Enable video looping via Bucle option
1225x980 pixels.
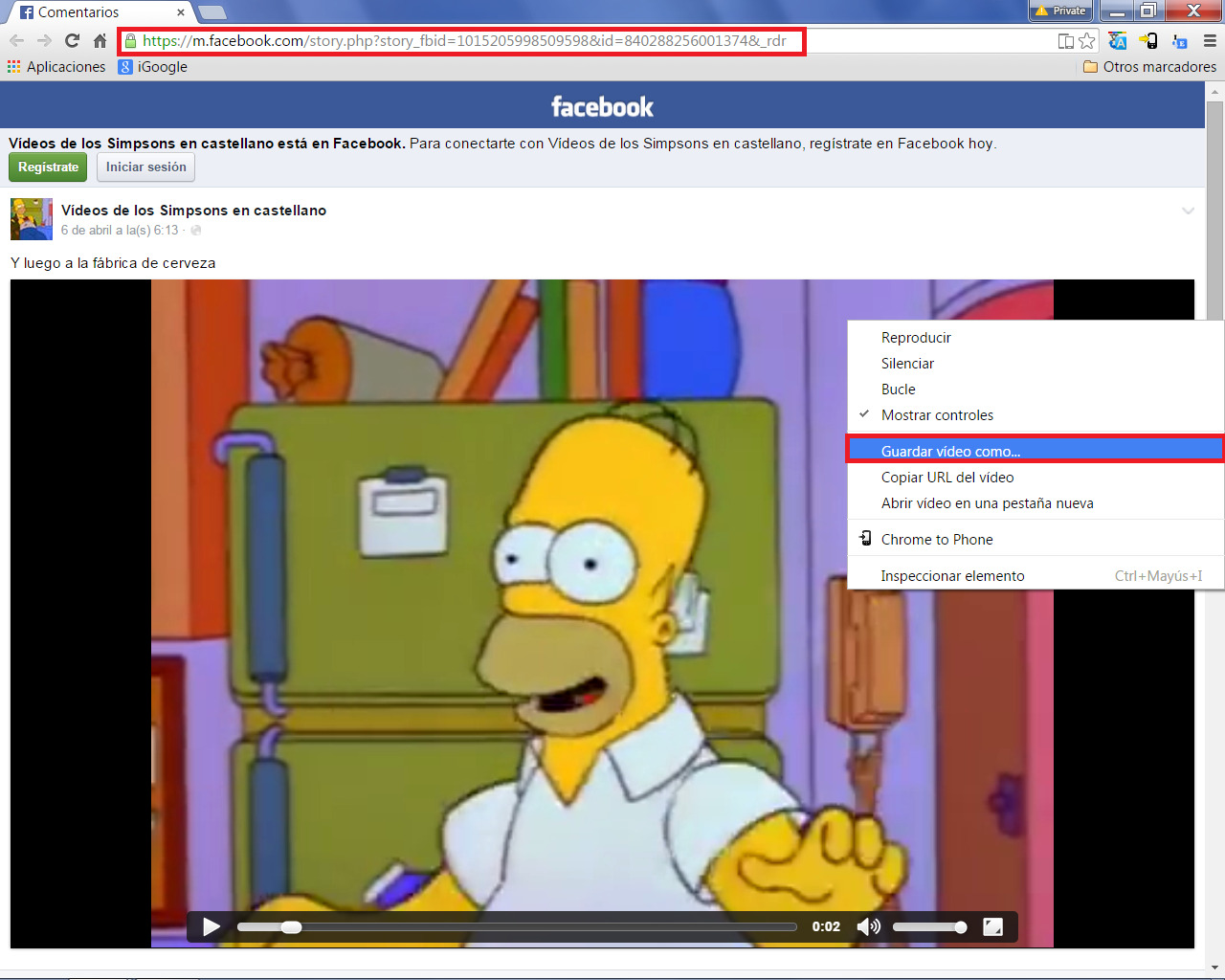click(898, 389)
